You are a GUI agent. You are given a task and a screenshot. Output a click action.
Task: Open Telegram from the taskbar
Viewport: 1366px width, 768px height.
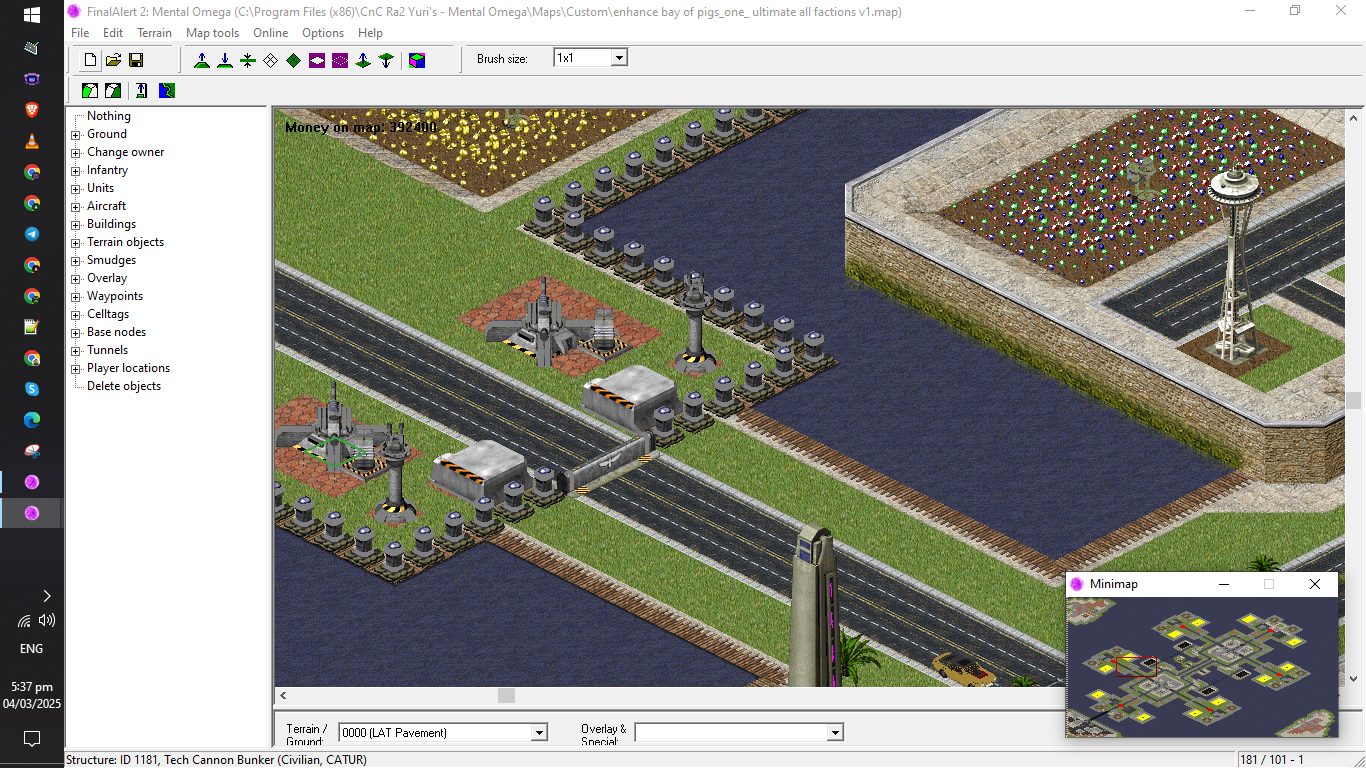click(31, 234)
